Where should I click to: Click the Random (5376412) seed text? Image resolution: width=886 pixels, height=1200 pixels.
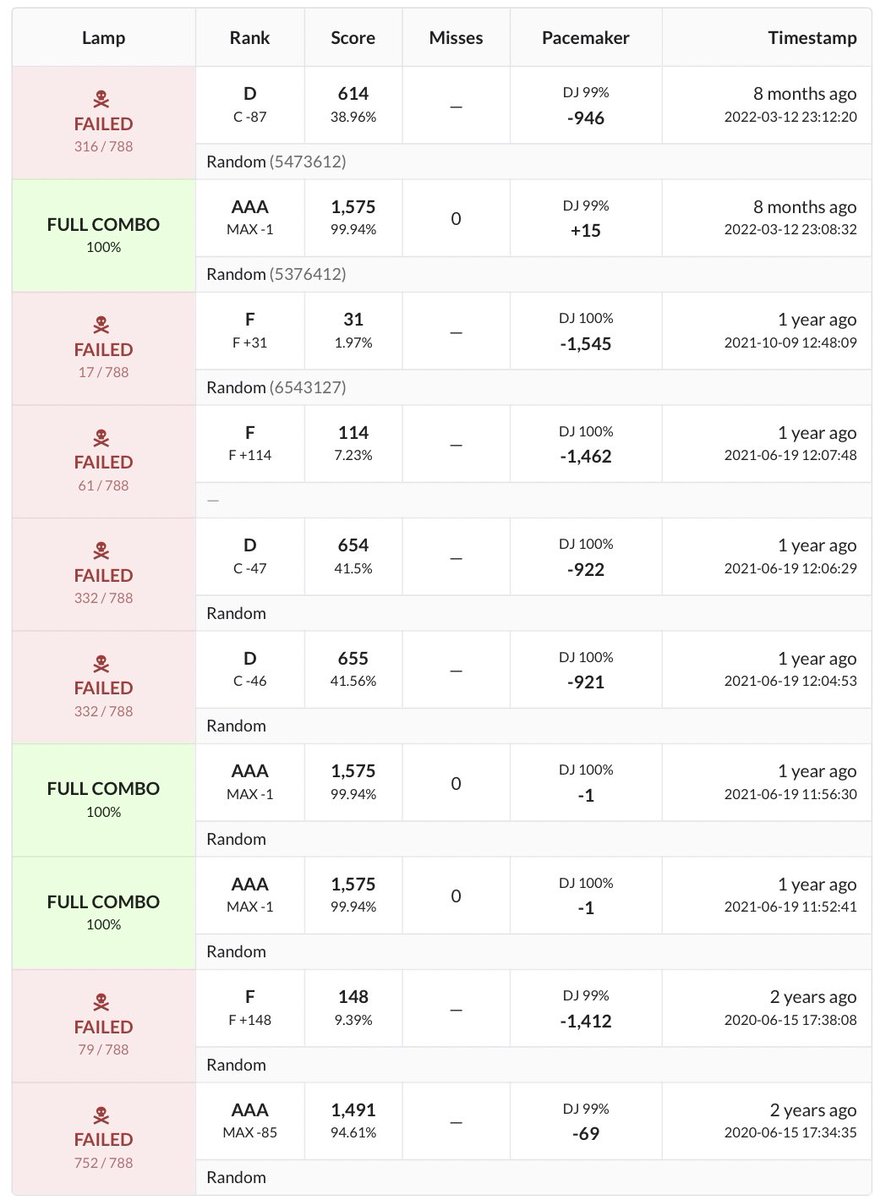tap(276, 274)
